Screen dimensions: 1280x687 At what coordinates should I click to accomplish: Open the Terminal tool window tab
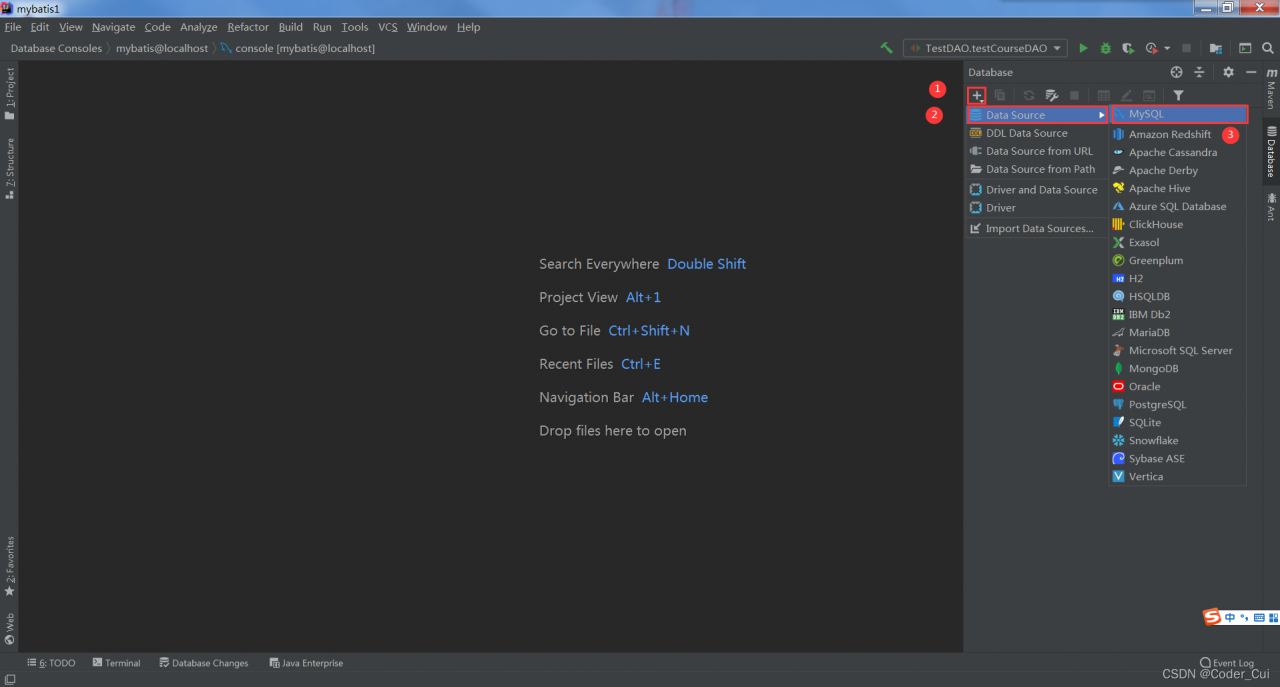(116, 663)
